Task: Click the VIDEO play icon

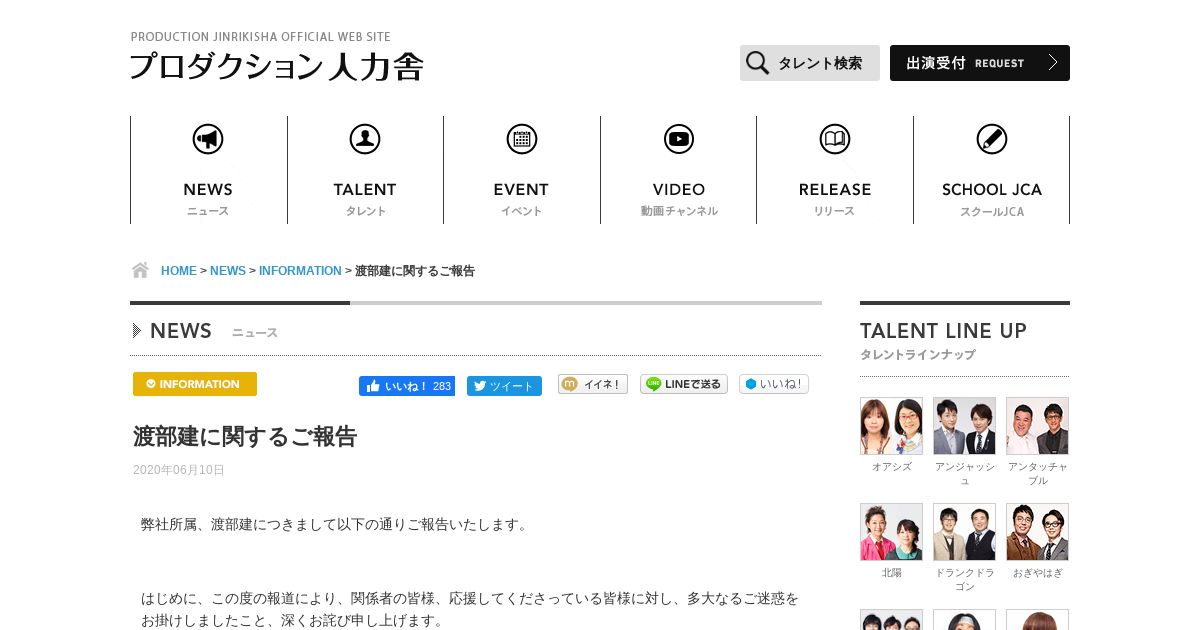Action: coord(679,139)
